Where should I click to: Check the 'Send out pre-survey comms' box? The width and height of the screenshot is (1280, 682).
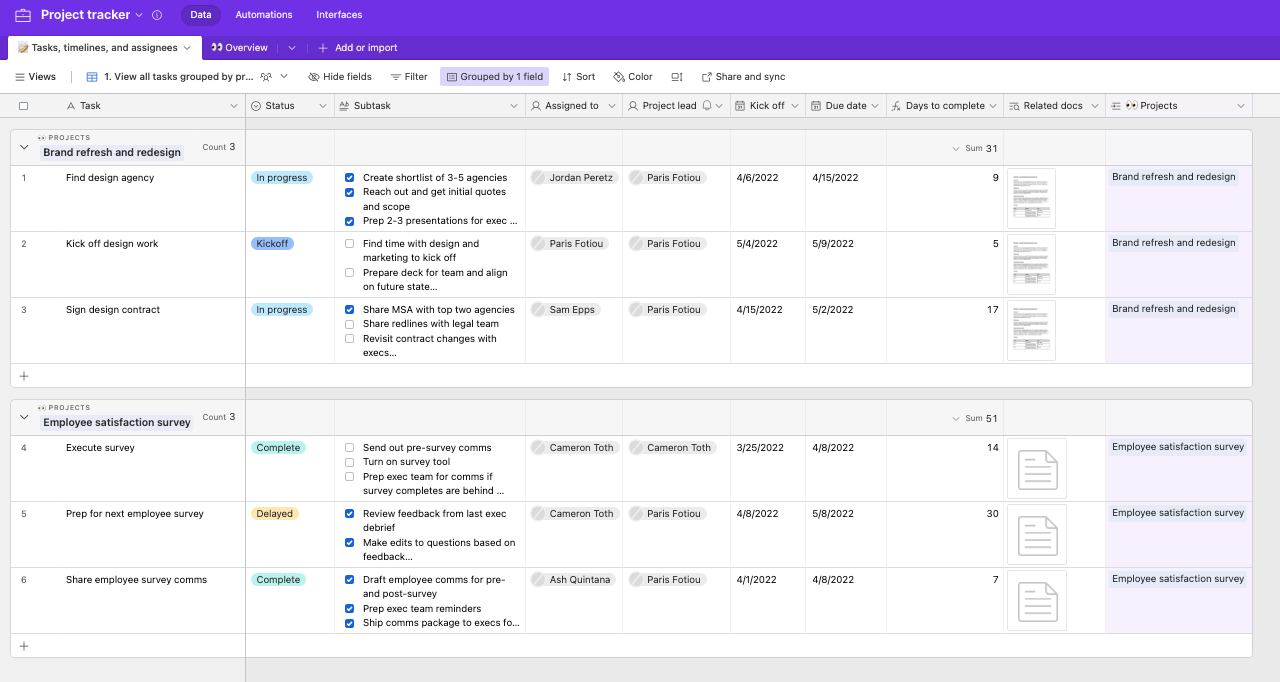point(350,448)
